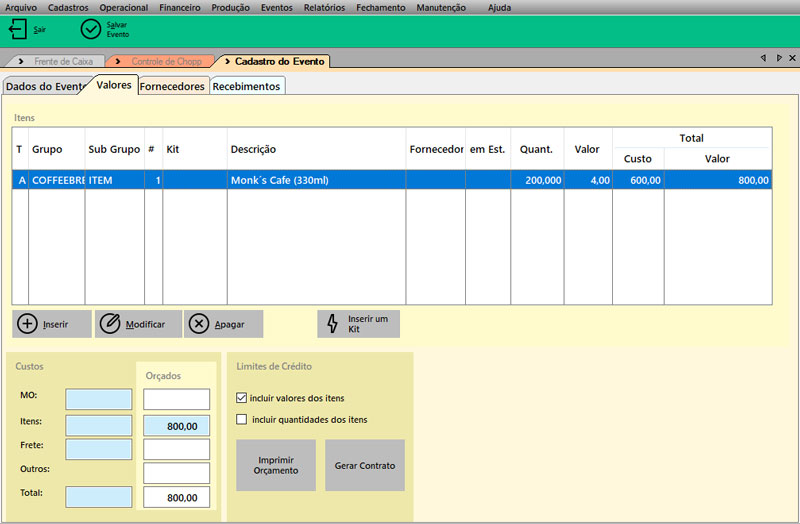This screenshot has height=524, width=800.
Task: Open the Financeiro menu
Action: pos(180,8)
